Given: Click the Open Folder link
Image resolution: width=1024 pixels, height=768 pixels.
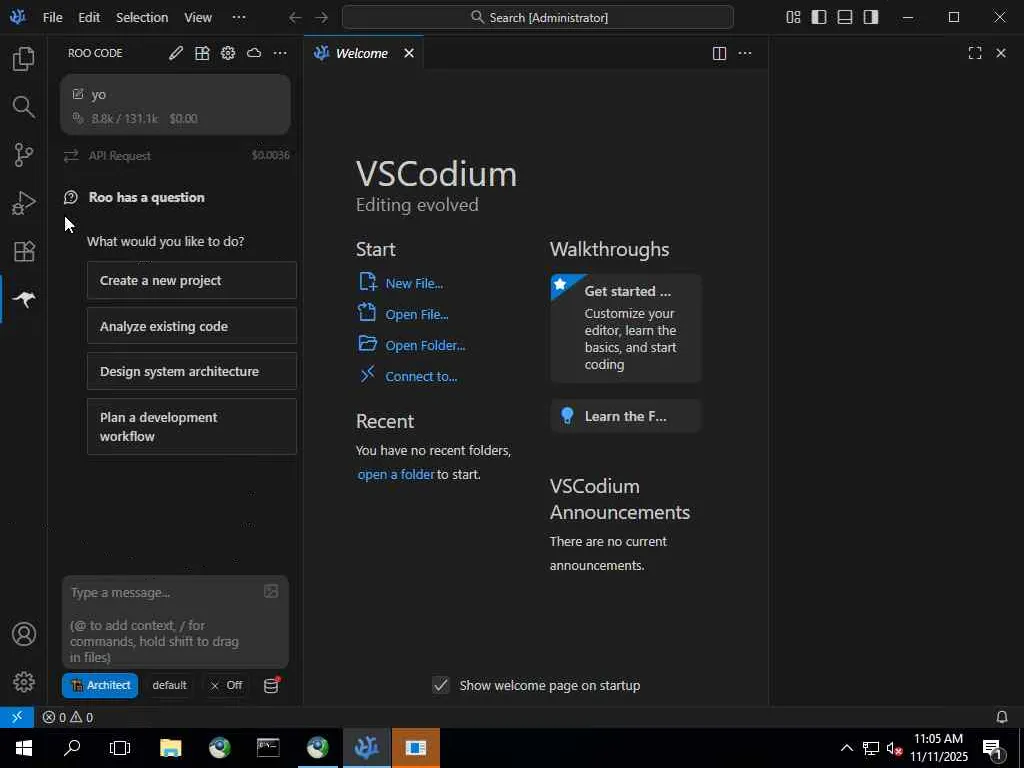Looking at the screenshot, I should click(x=424, y=345).
